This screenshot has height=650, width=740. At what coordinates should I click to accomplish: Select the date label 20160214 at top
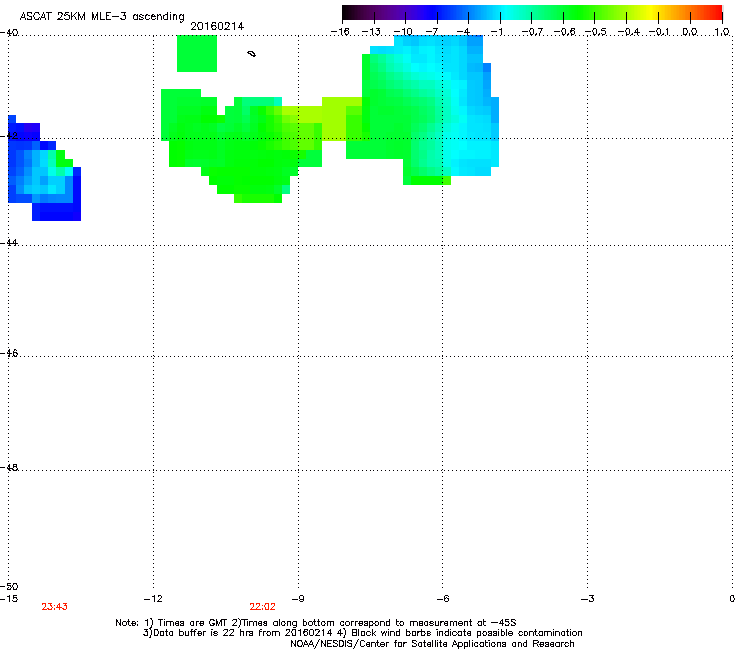tap(217, 26)
